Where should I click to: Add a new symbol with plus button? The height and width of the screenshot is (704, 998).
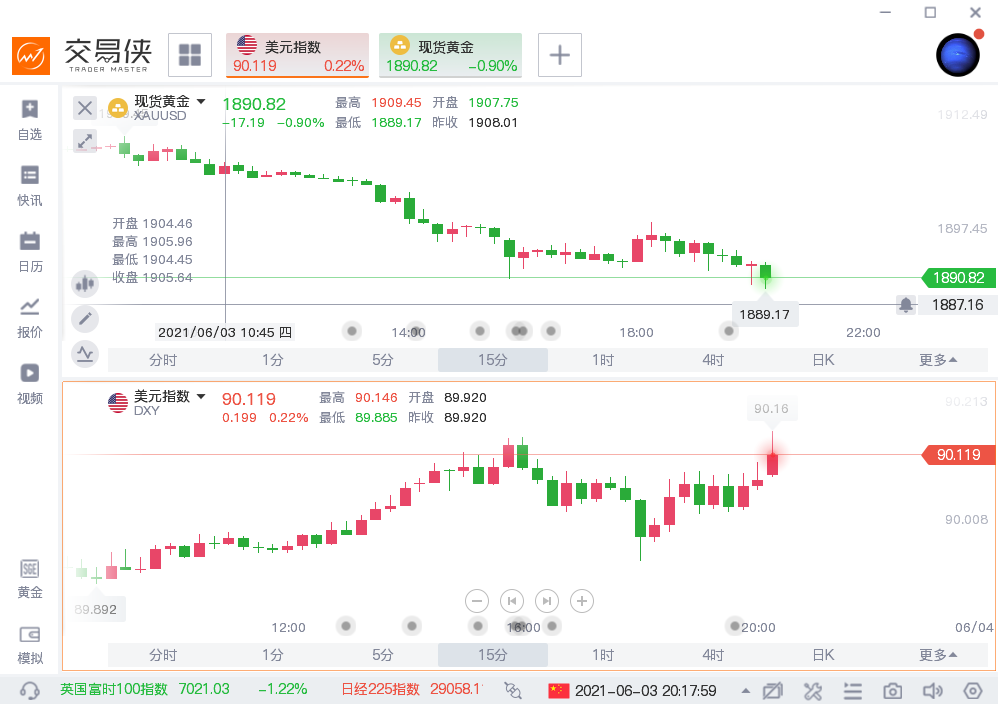tap(560, 55)
